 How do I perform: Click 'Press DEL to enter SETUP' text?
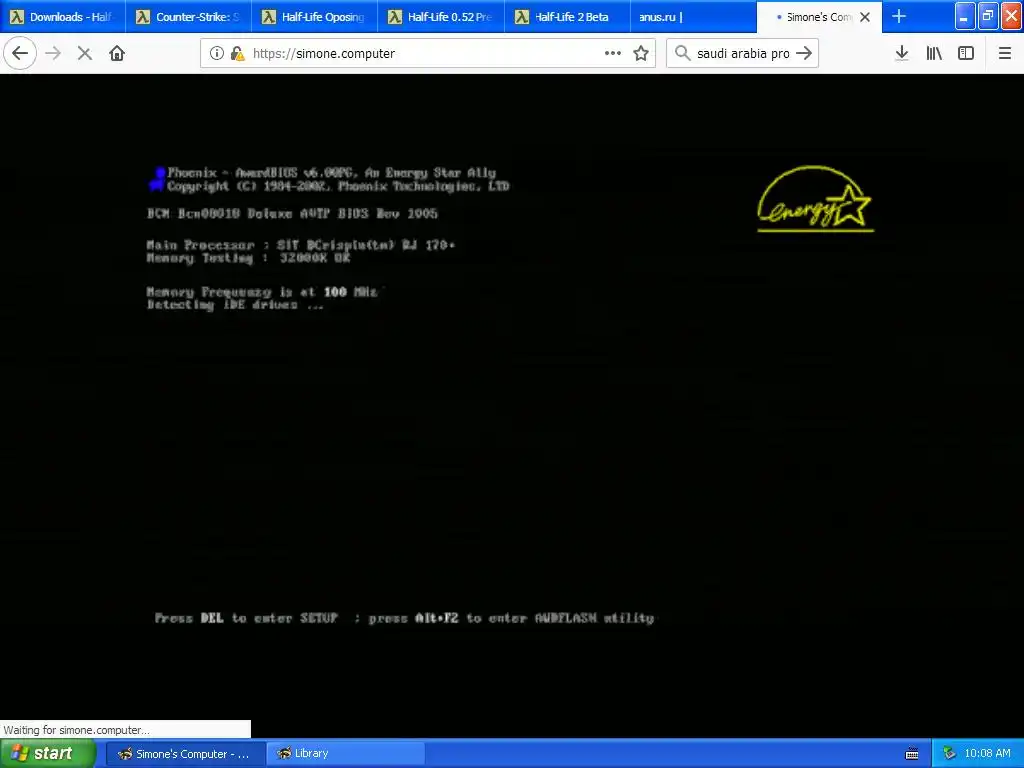pyautogui.click(x=246, y=618)
